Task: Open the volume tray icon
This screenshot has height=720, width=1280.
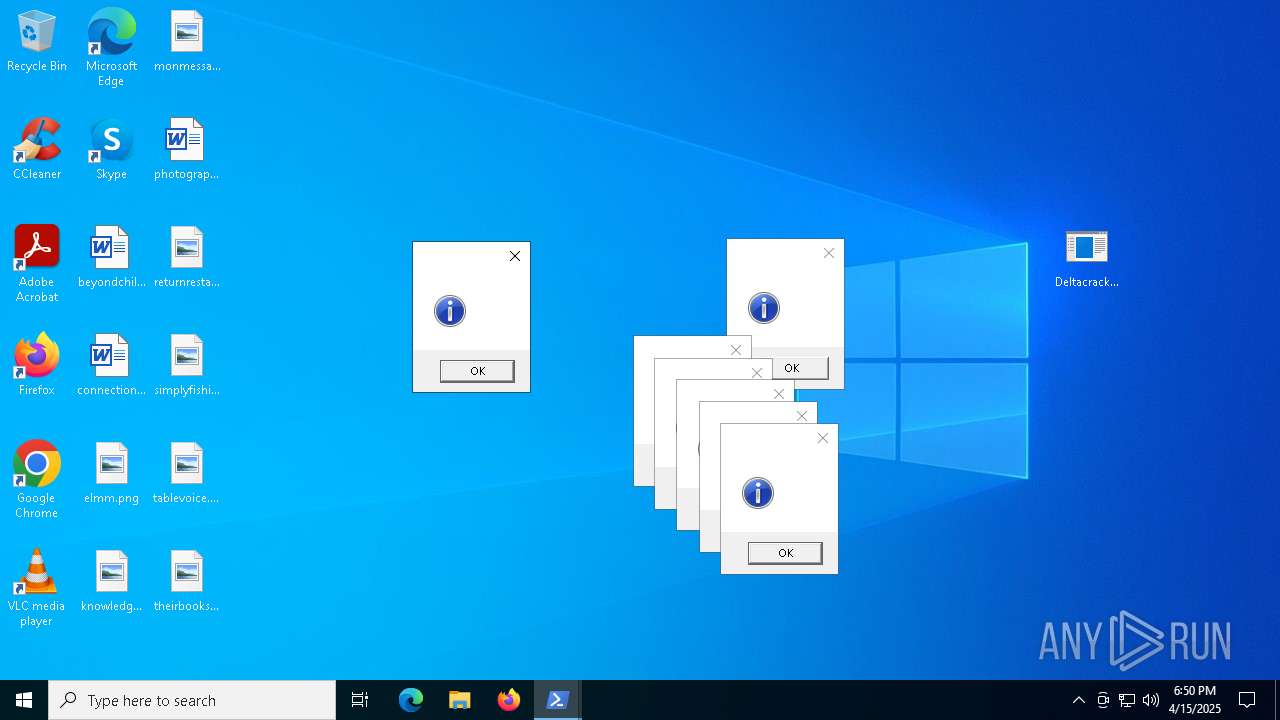Action: click(1151, 700)
